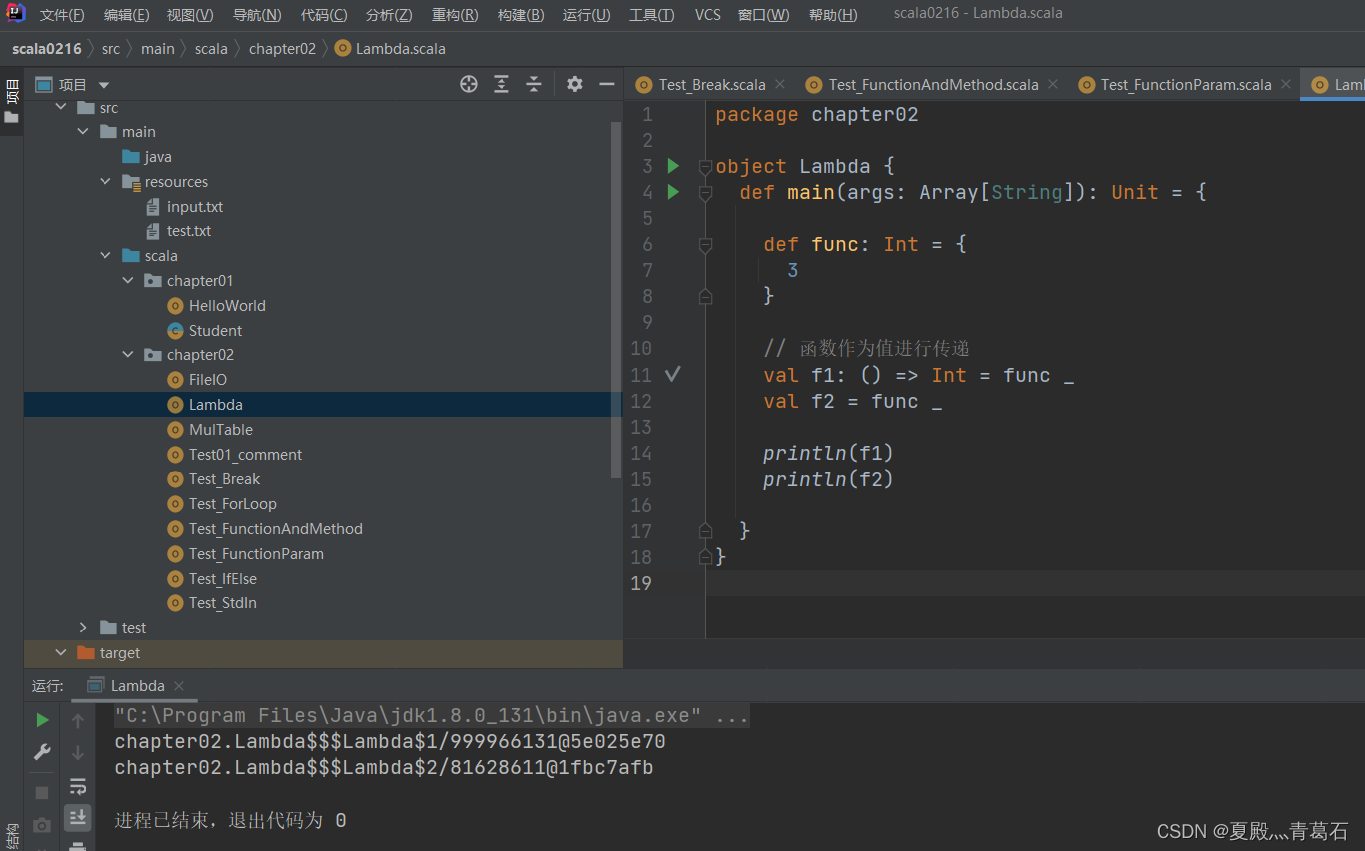Click the down arrow in run console toolbar

tap(78, 752)
